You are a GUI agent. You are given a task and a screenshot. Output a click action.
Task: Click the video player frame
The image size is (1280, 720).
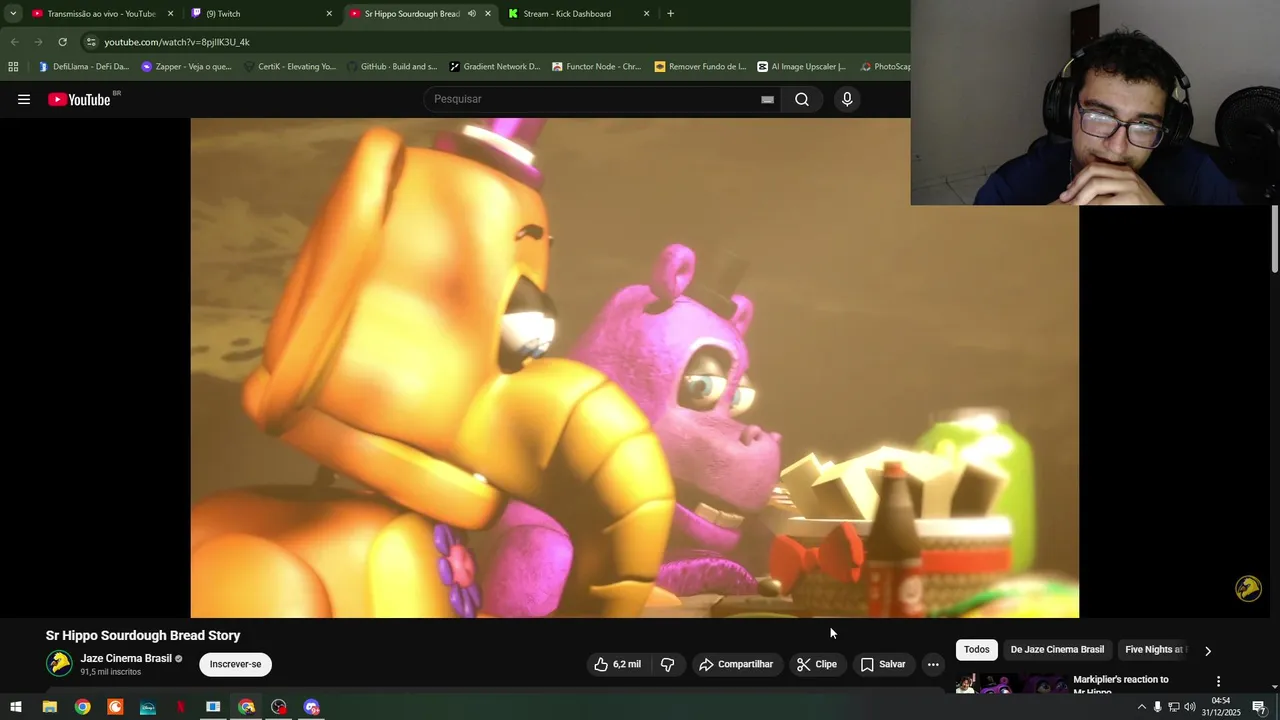coord(635,368)
